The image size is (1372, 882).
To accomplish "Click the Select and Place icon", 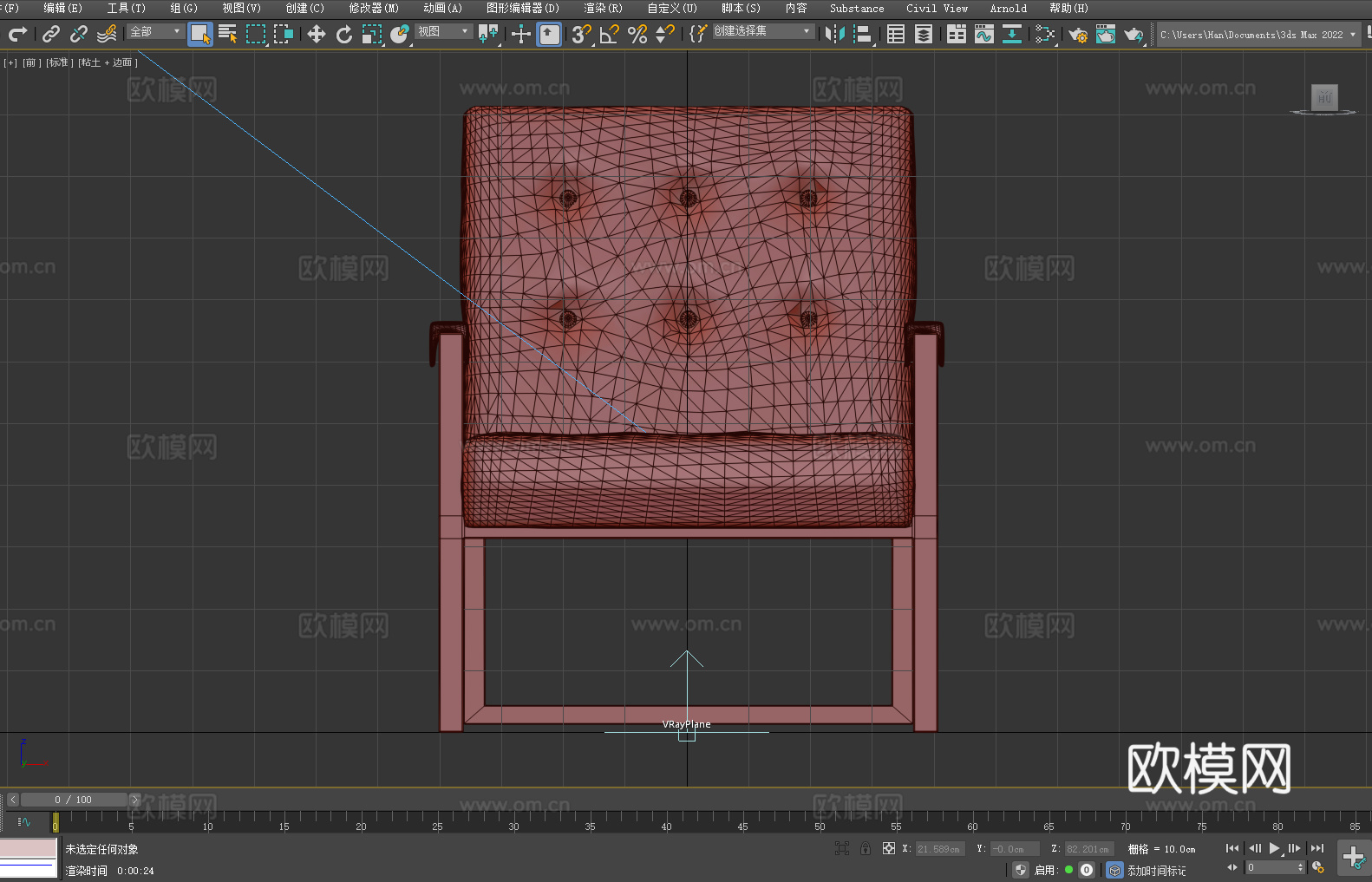I will (400, 34).
